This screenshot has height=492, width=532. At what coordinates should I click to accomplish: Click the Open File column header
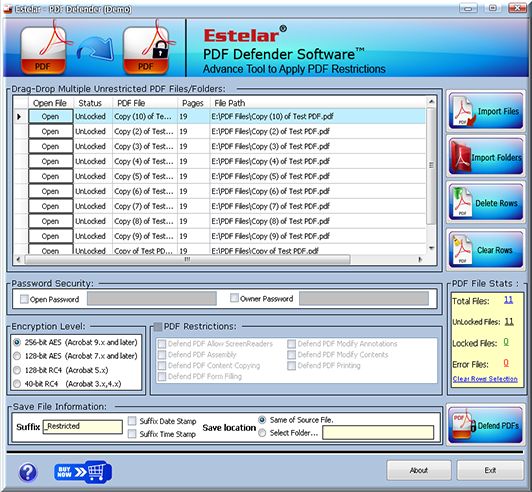click(51, 103)
